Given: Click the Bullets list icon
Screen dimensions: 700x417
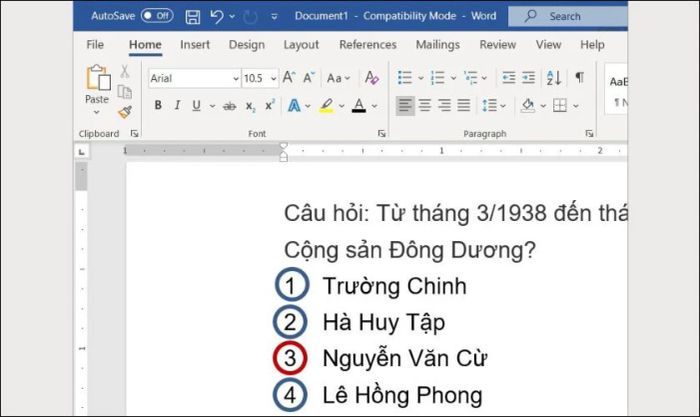Looking at the screenshot, I should click(405, 78).
